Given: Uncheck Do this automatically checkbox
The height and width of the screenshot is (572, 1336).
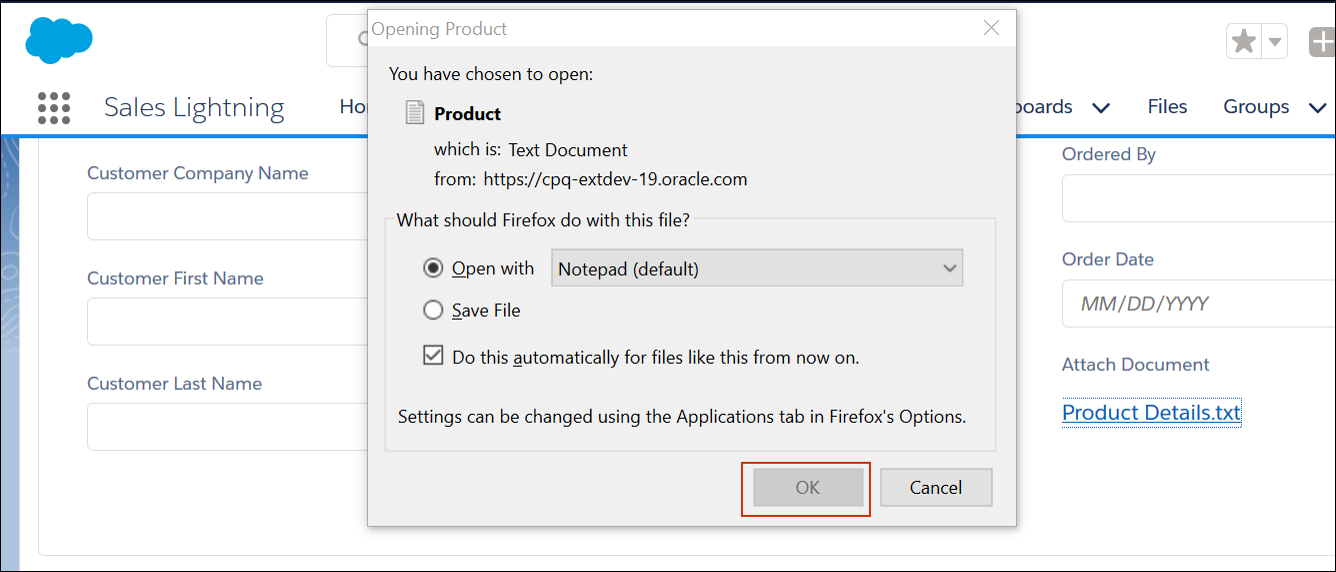Looking at the screenshot, I should point(433,356).
